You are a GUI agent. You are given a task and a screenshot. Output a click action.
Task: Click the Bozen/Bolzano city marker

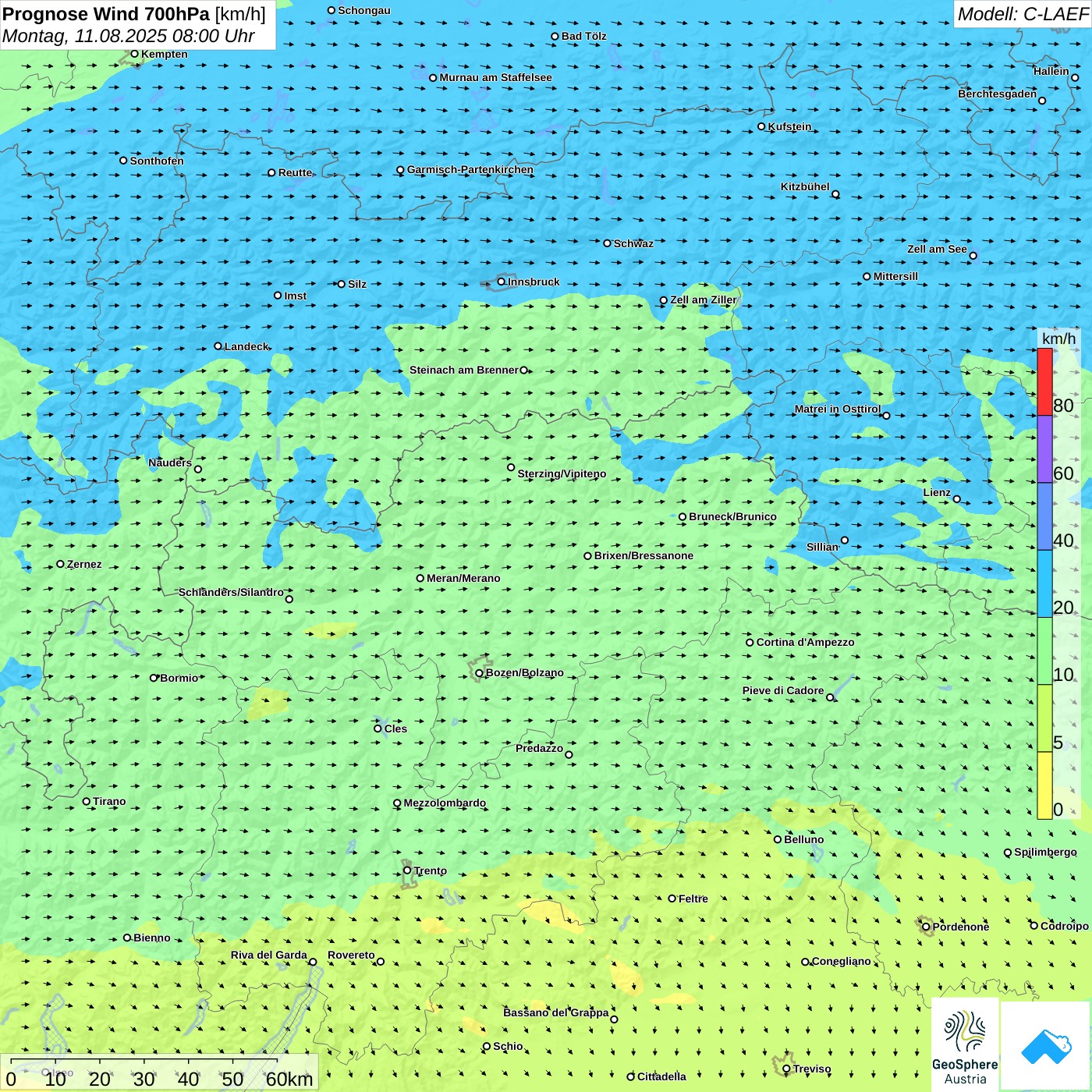click(479, 673)
